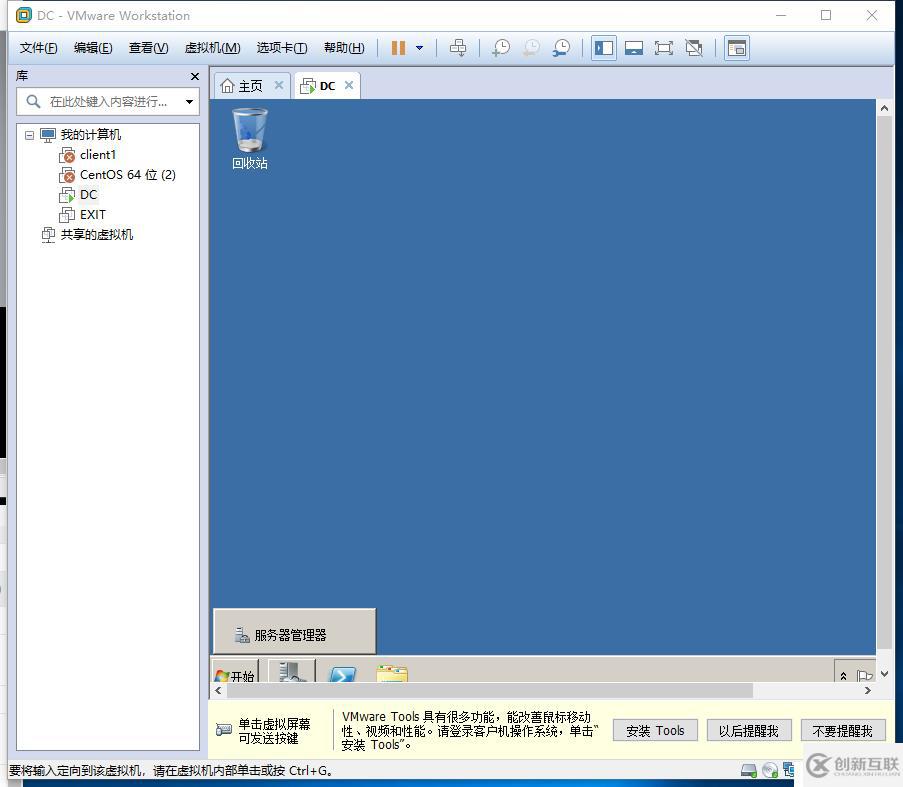903x787 pixels.
Task: Open the 编辑(E) menu
Action: pos(93,48)
